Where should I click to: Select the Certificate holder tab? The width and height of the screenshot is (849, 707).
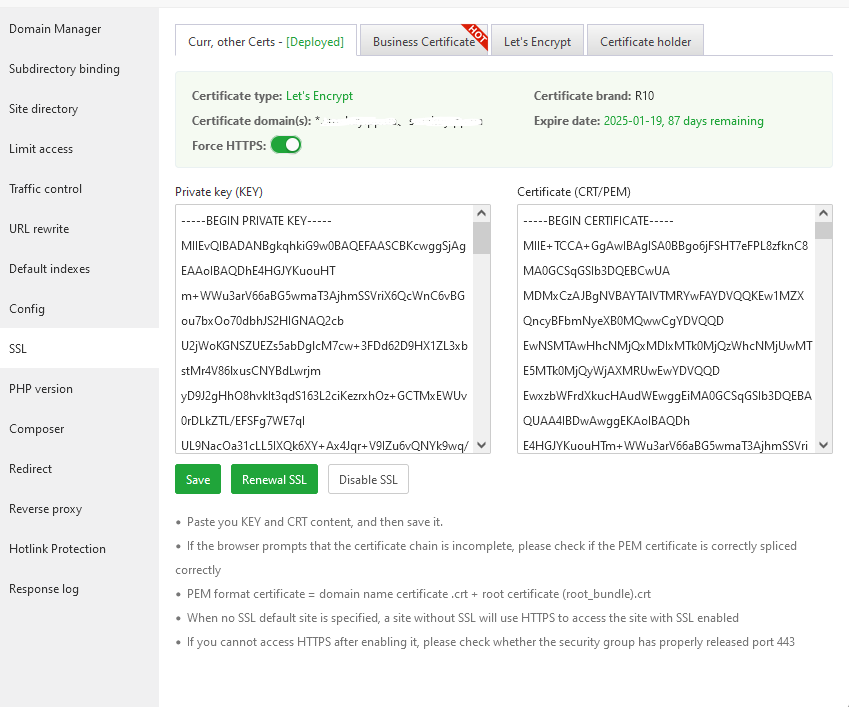(x=645, y=42)
